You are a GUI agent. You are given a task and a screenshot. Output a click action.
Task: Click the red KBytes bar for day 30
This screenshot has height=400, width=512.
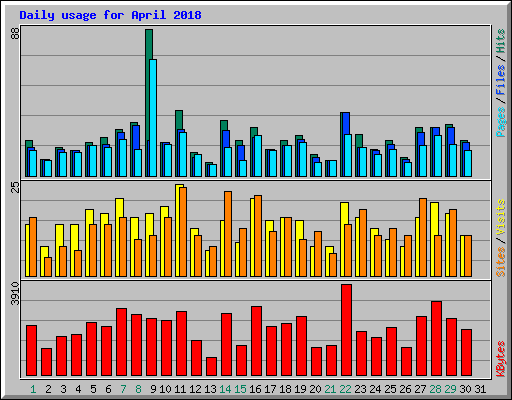466,353
